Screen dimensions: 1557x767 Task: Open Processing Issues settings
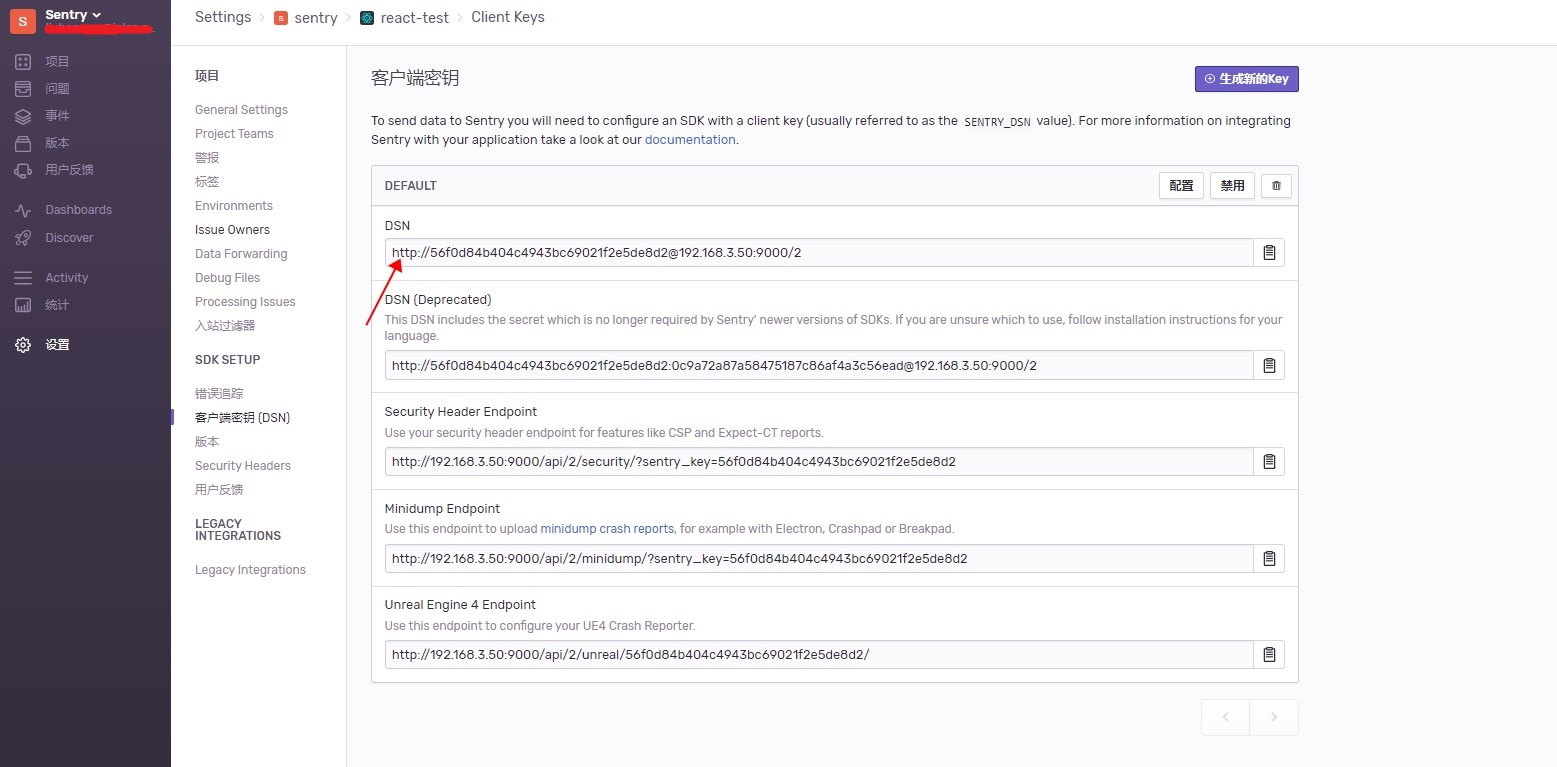coord(245,302)
